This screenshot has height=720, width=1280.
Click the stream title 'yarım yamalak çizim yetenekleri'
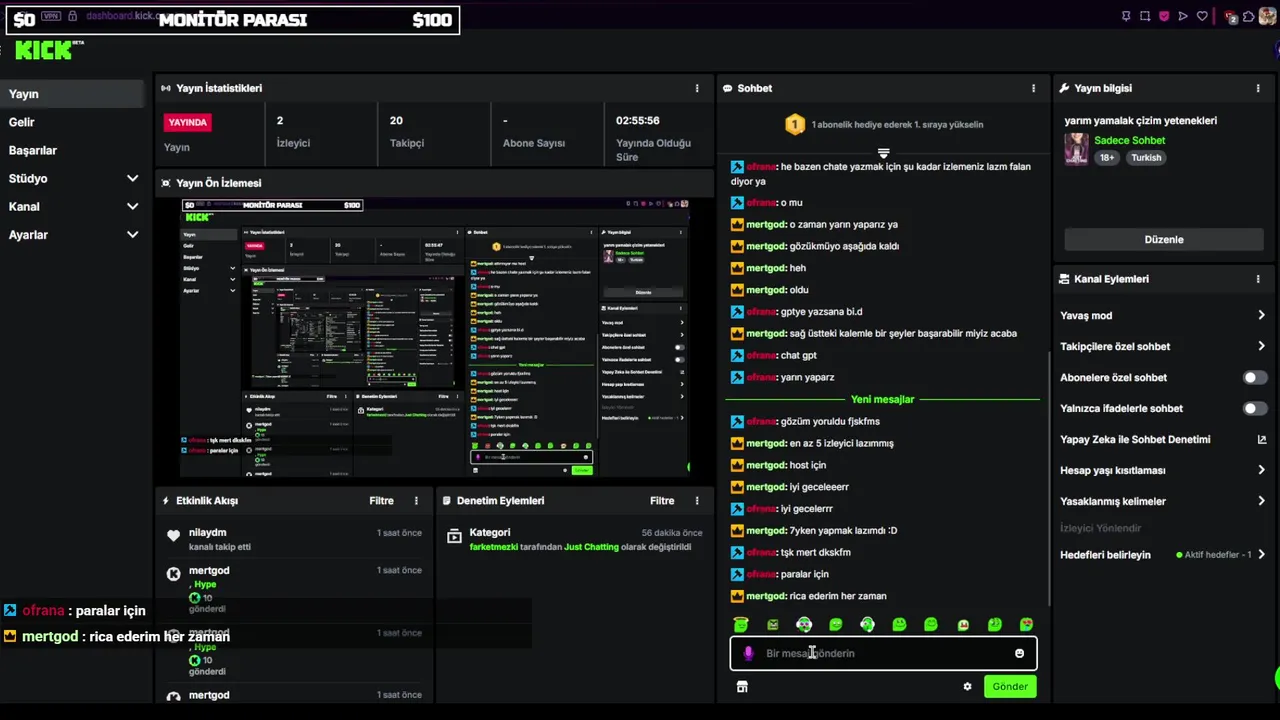(x=1140, y=120)
